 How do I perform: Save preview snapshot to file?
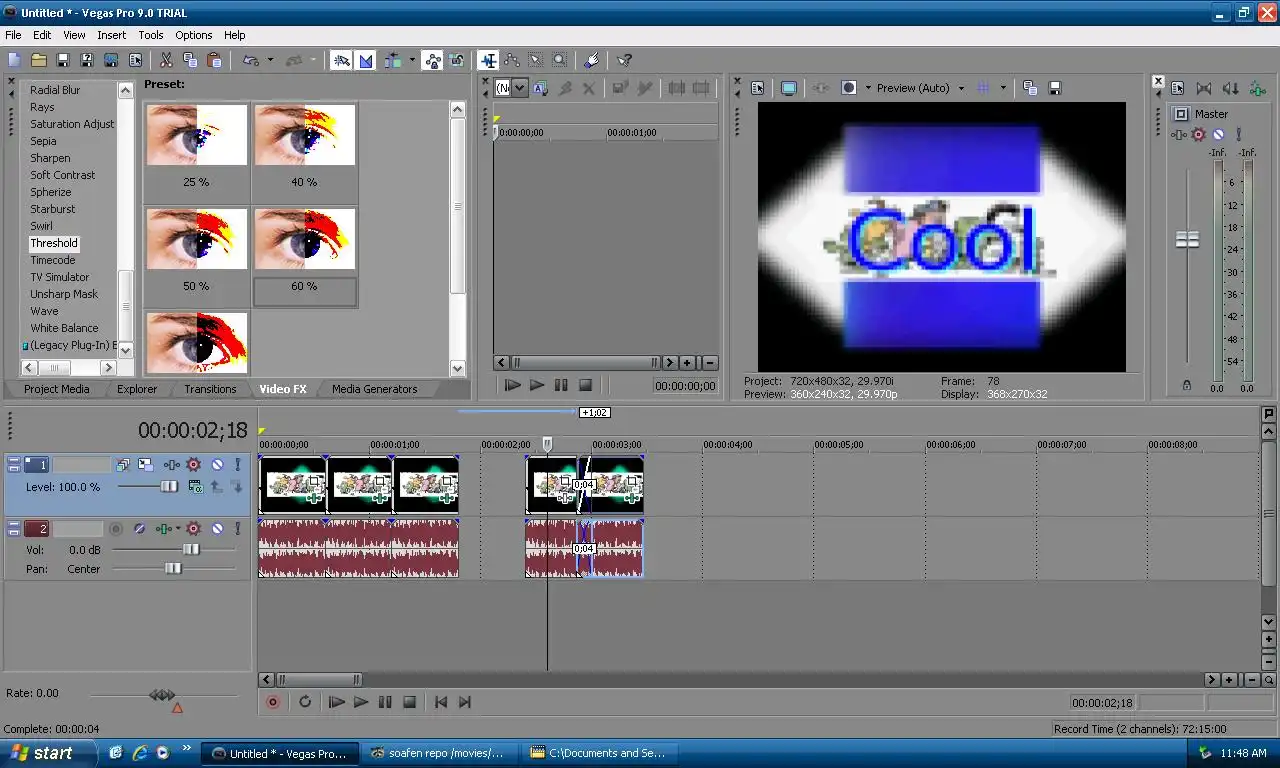[1054, 88]
